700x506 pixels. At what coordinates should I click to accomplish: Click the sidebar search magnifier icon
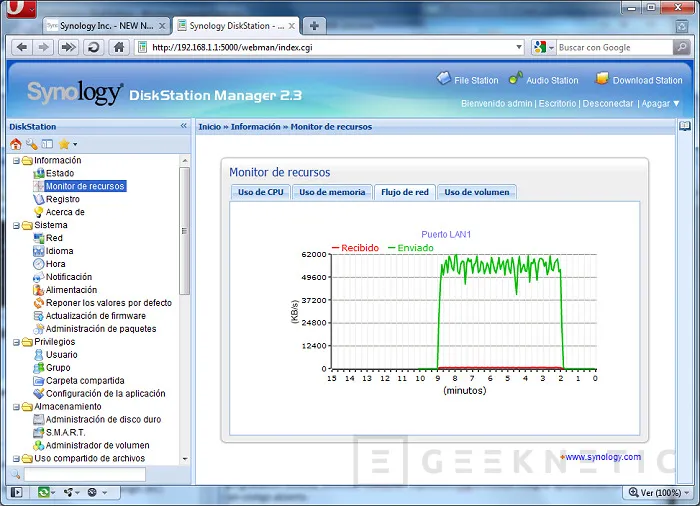(15, 474)
